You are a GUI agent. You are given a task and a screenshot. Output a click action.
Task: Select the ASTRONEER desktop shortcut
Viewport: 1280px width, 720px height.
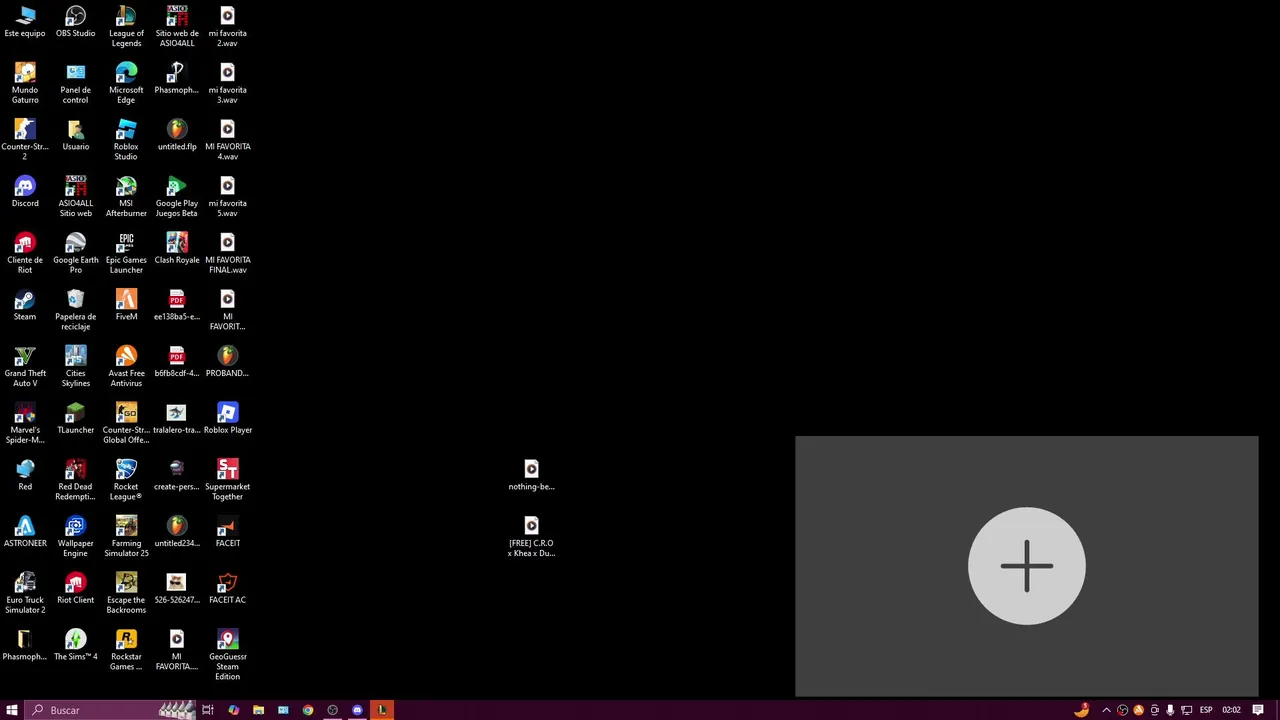(25, 532)
